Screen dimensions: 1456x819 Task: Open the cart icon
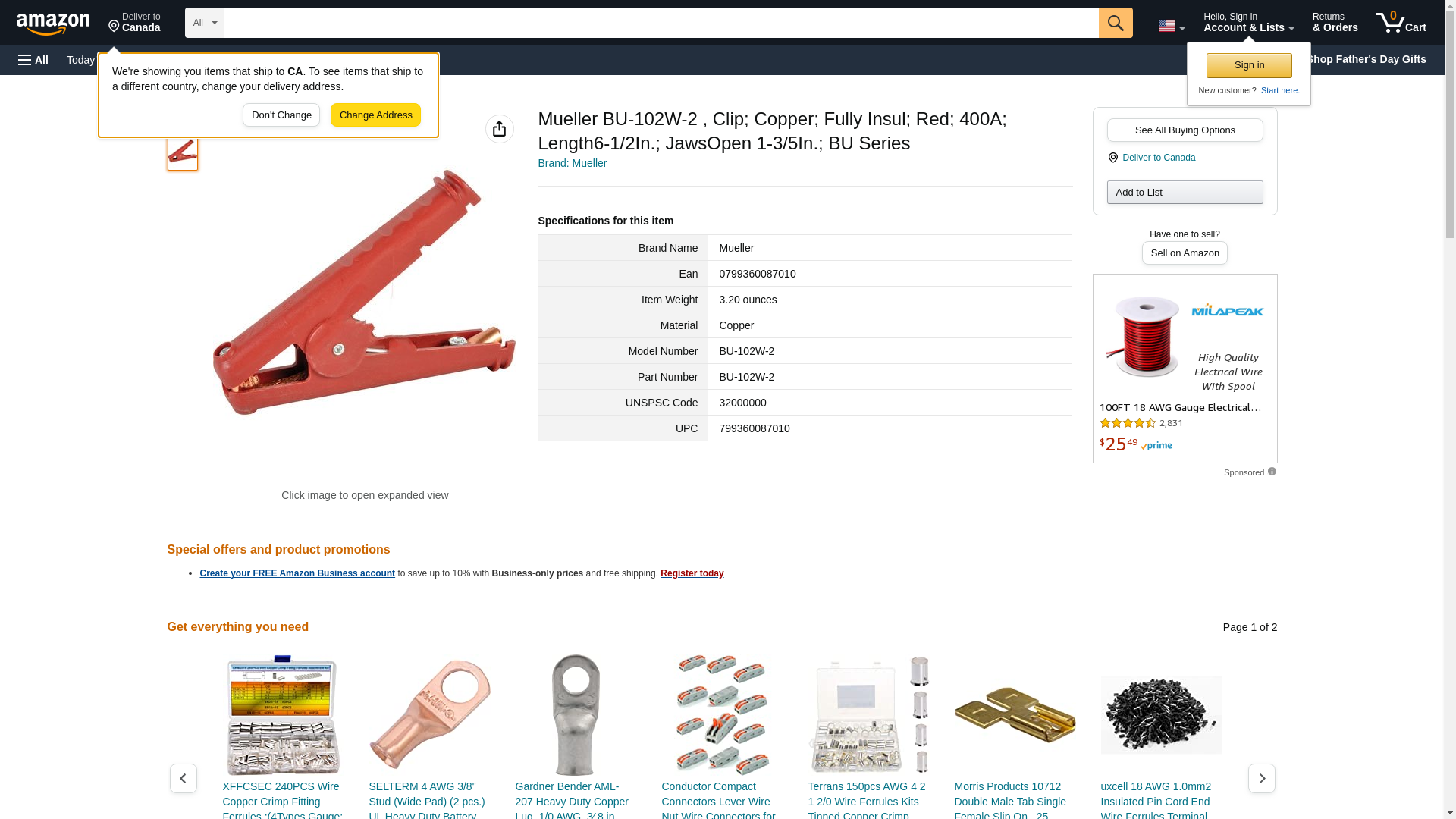coord(1401,23)
